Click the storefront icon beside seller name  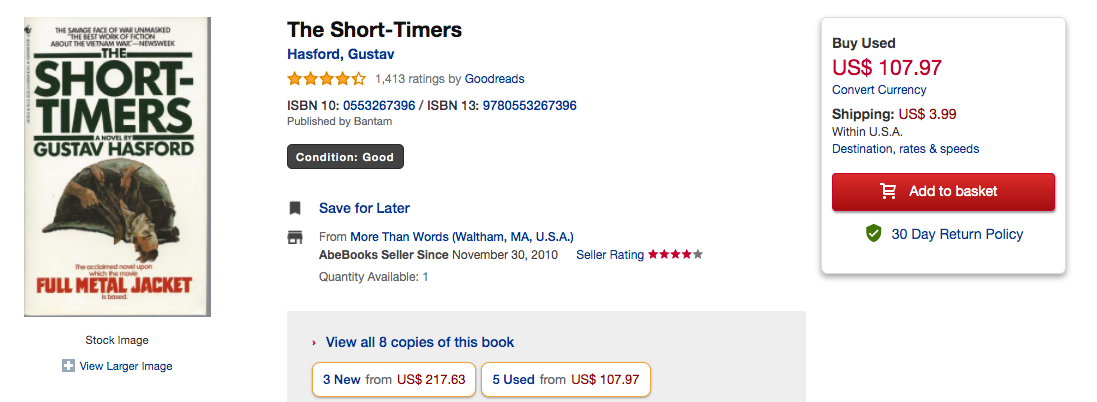click(x=295, y=237)
